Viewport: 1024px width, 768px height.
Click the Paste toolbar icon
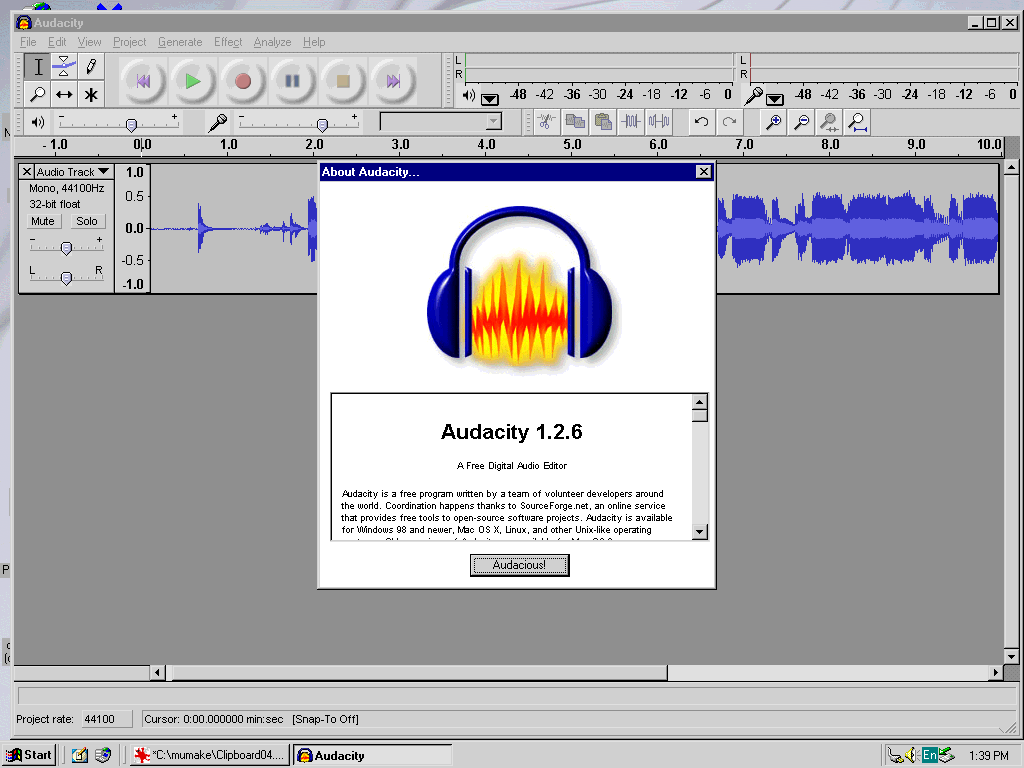click(603, 121)
